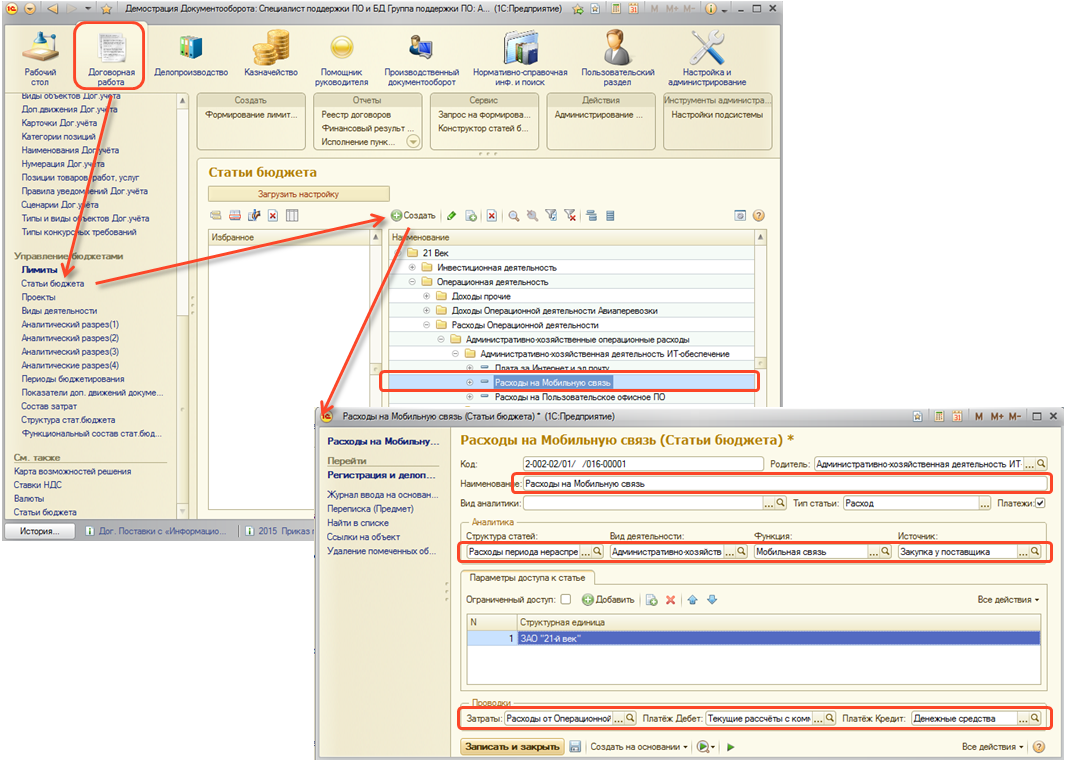This screenshot has width=1066, height=762.
Task: Click the blue move-up arrow in access parameters
Action: [692, 600]
